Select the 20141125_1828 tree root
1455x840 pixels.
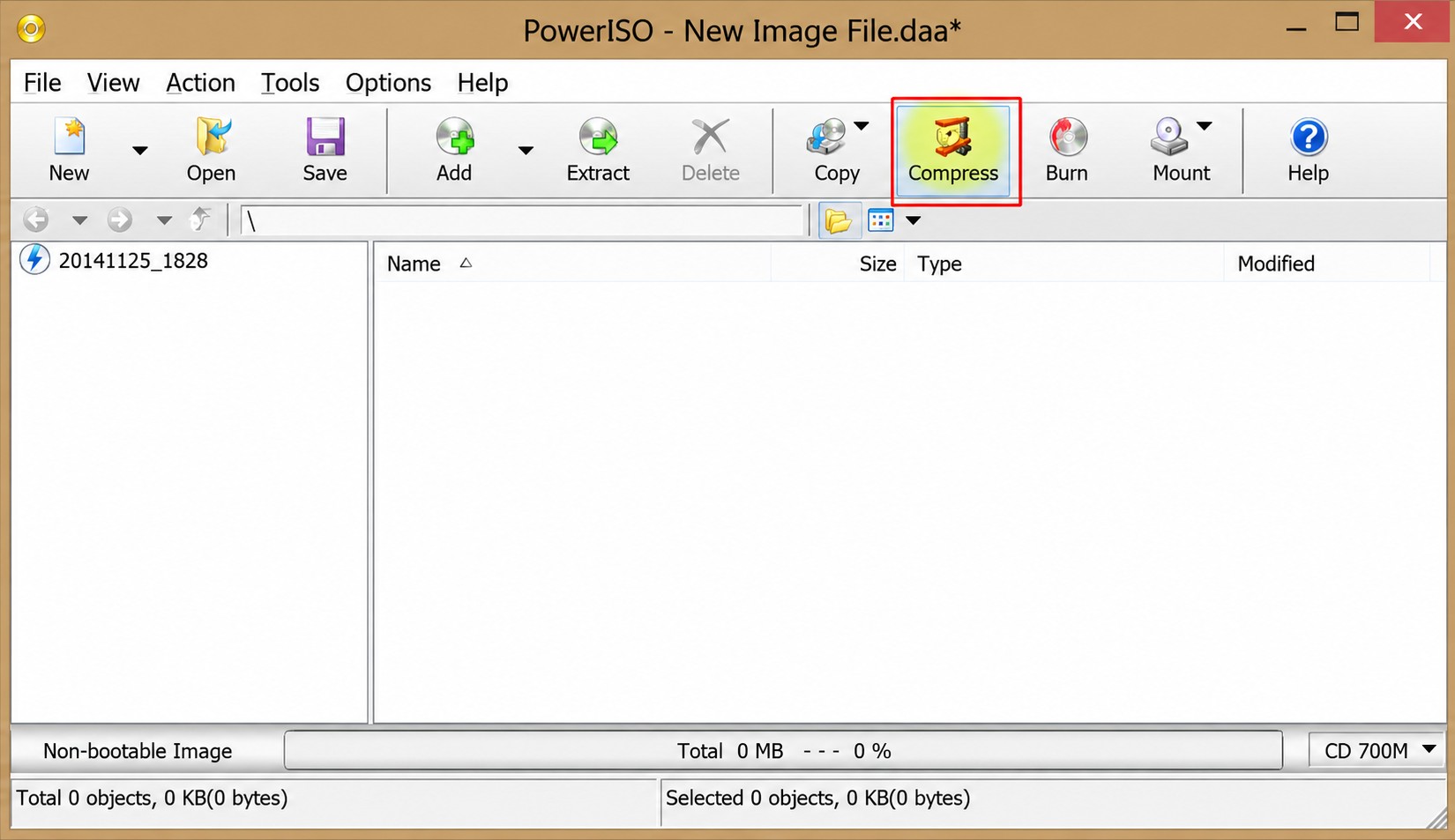point(133,261)
